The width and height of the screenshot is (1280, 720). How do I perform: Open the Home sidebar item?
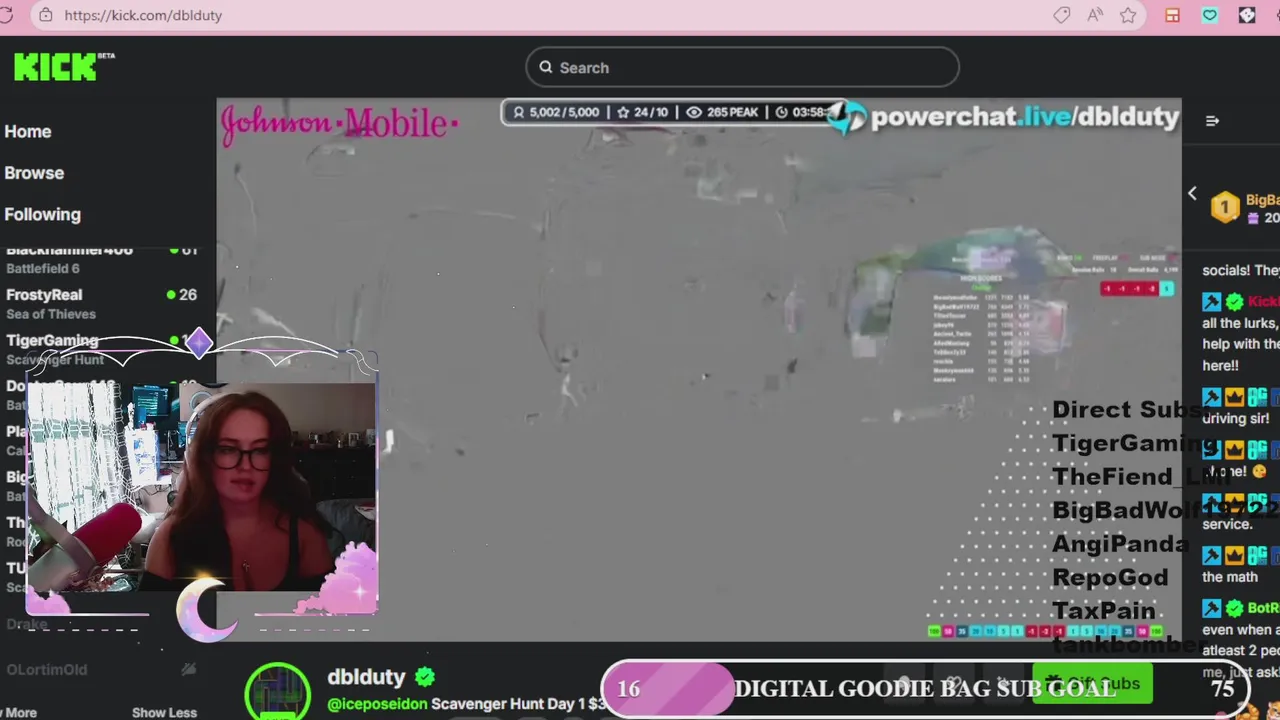click(x=28, y=131)
